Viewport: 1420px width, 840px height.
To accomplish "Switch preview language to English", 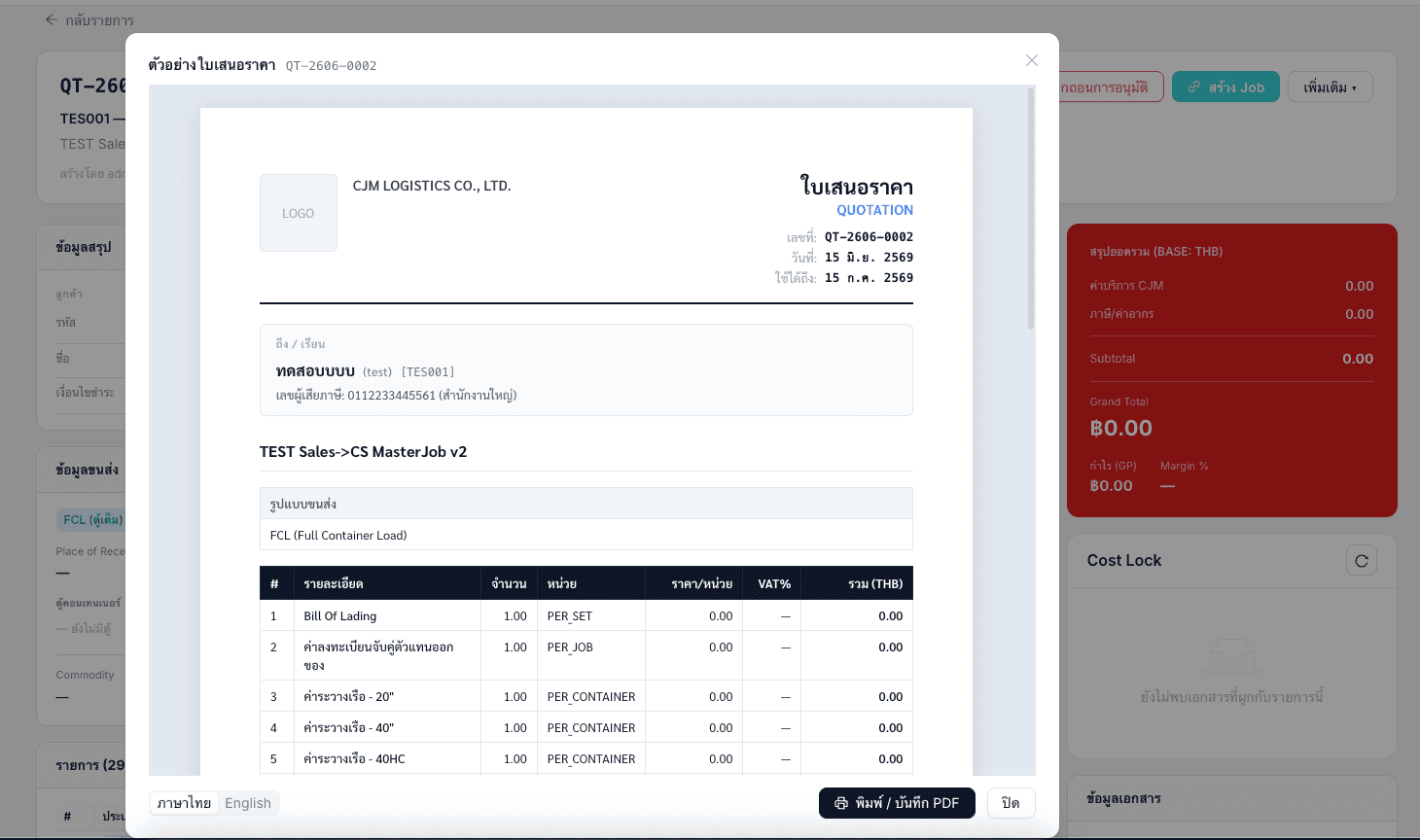I will click(x=248, y=803).
